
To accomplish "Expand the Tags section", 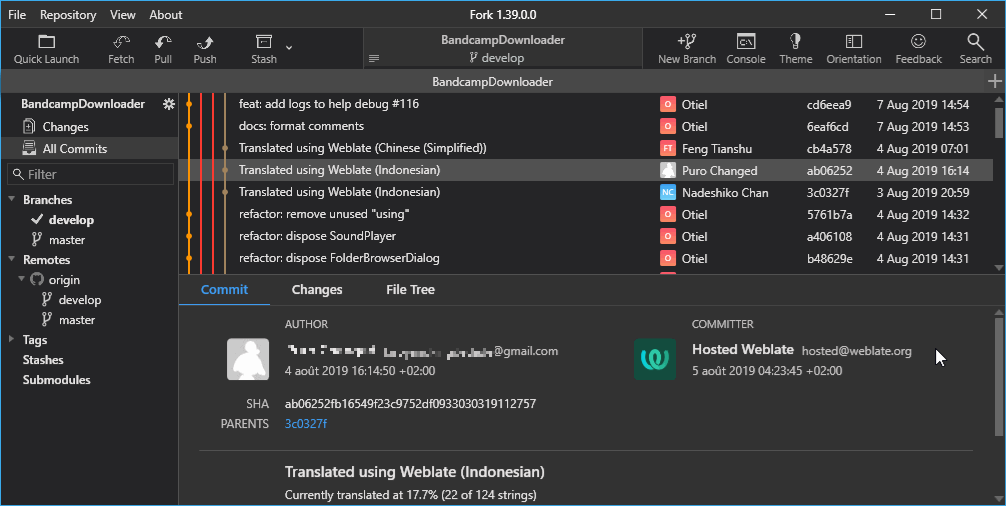I will point(12,340).
